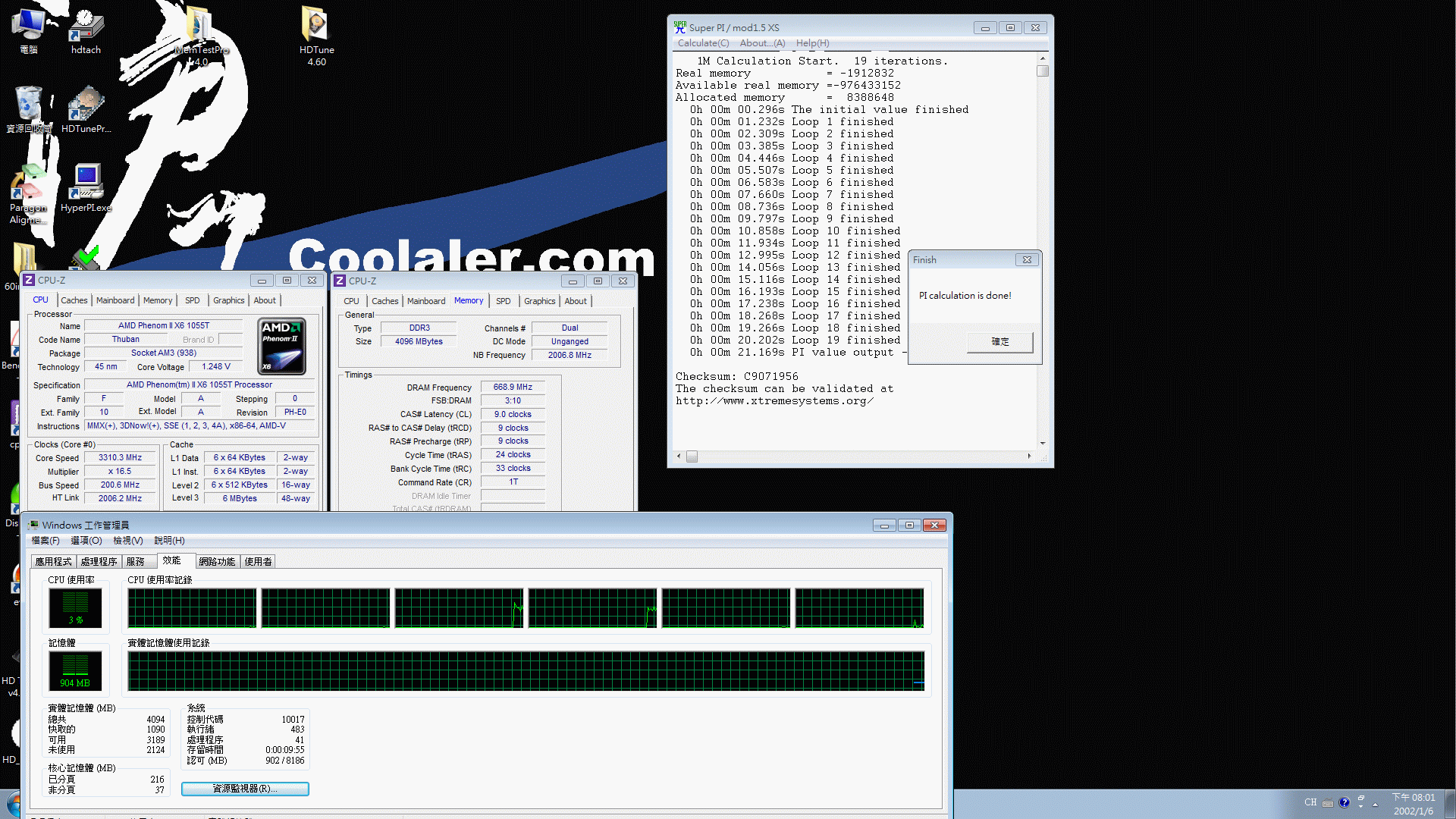Select SPD tab in left CPU-Z window

[193, 300]
